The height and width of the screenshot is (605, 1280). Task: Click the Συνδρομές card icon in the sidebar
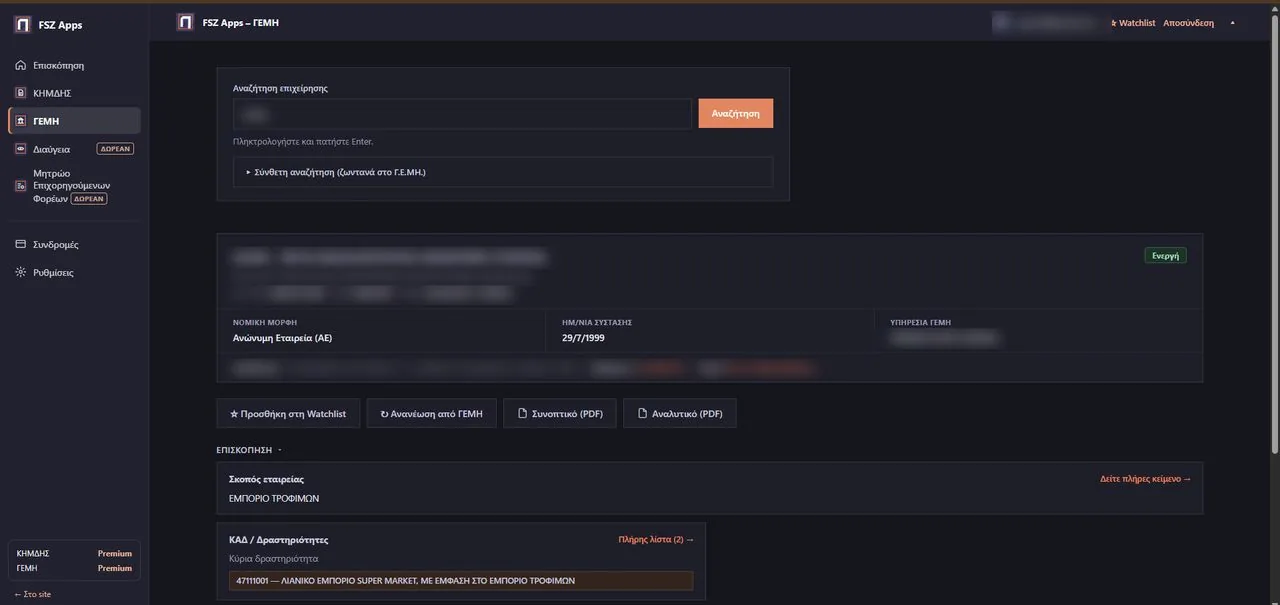[x=21, y=244]
